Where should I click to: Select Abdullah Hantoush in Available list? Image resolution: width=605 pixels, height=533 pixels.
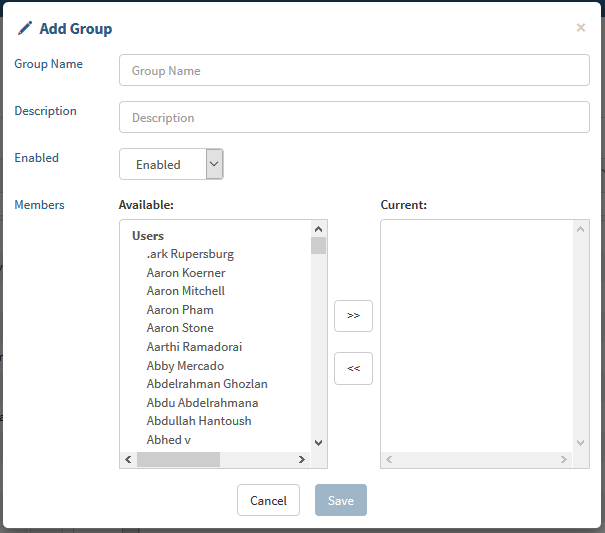(199, 421)
